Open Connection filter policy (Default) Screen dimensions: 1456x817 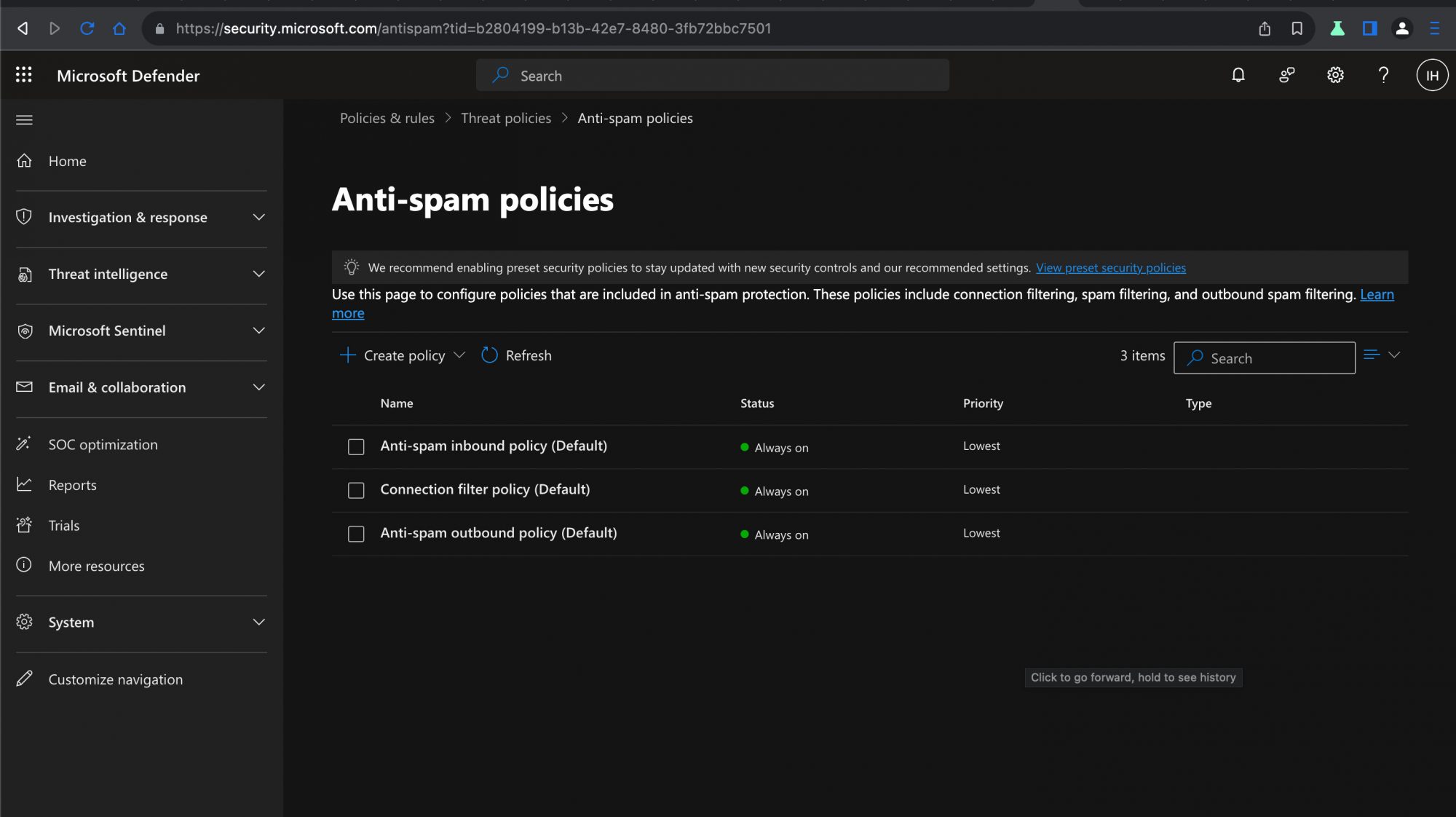(485, 489)
